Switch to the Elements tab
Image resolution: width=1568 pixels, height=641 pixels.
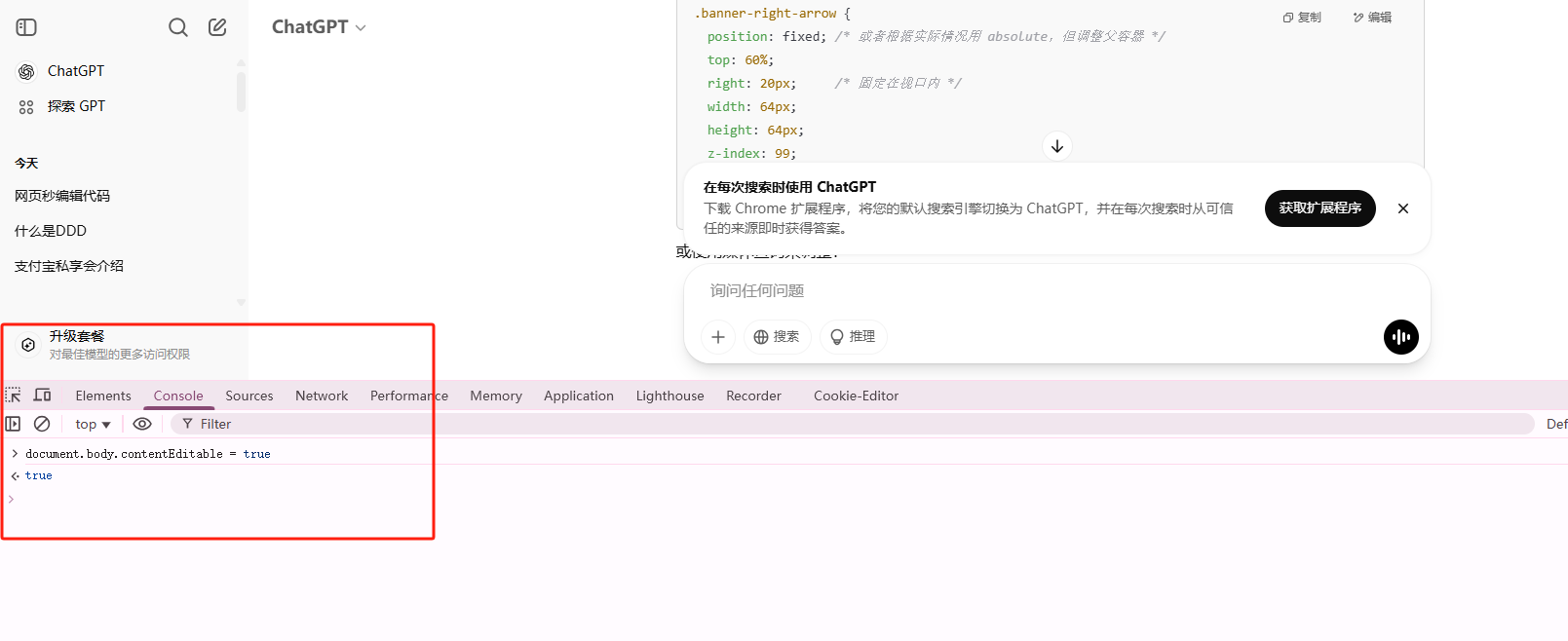(103, 396)
